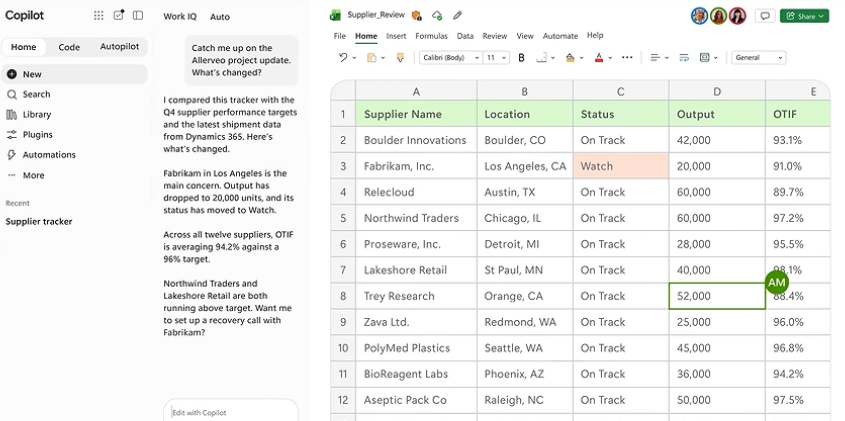Apply the Fill Color bucket
The width and height of the screenshot is (845, 421).
click(570, 58)
